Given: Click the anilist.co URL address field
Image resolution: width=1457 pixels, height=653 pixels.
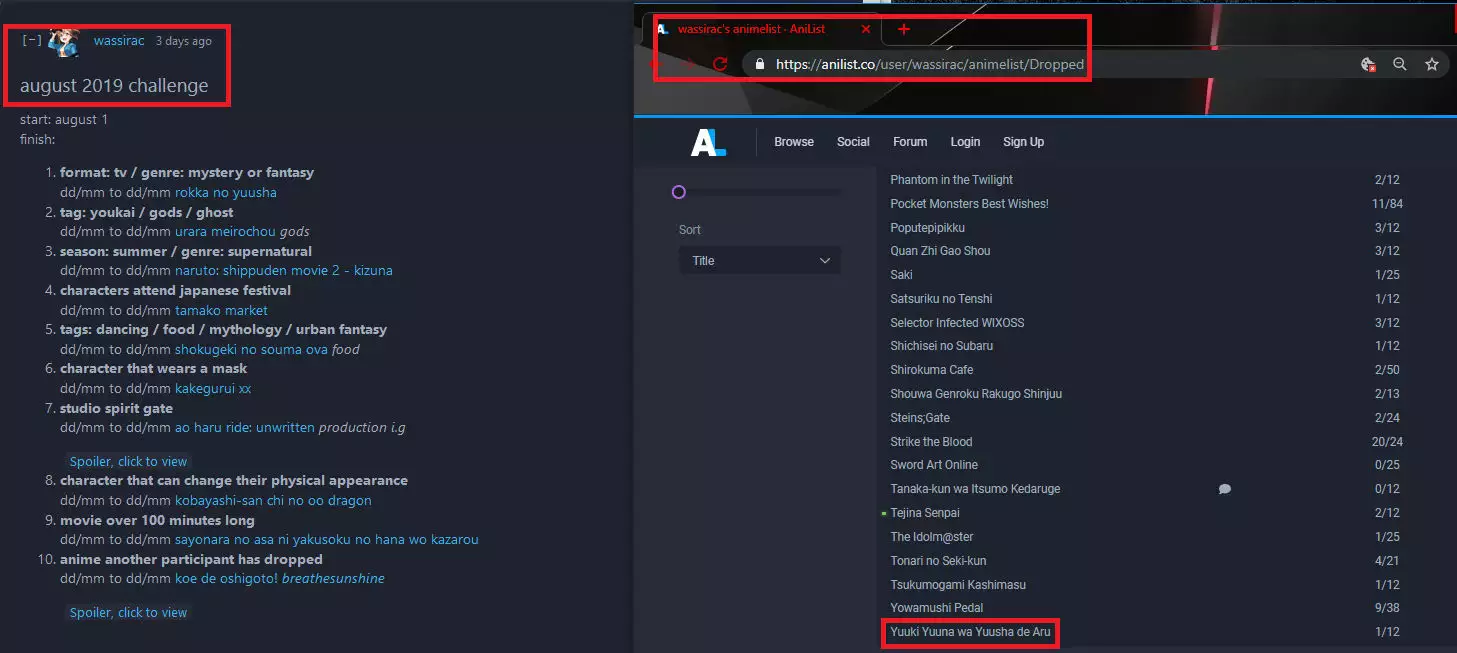Looking at the screenshot, I should pos(930,64).
